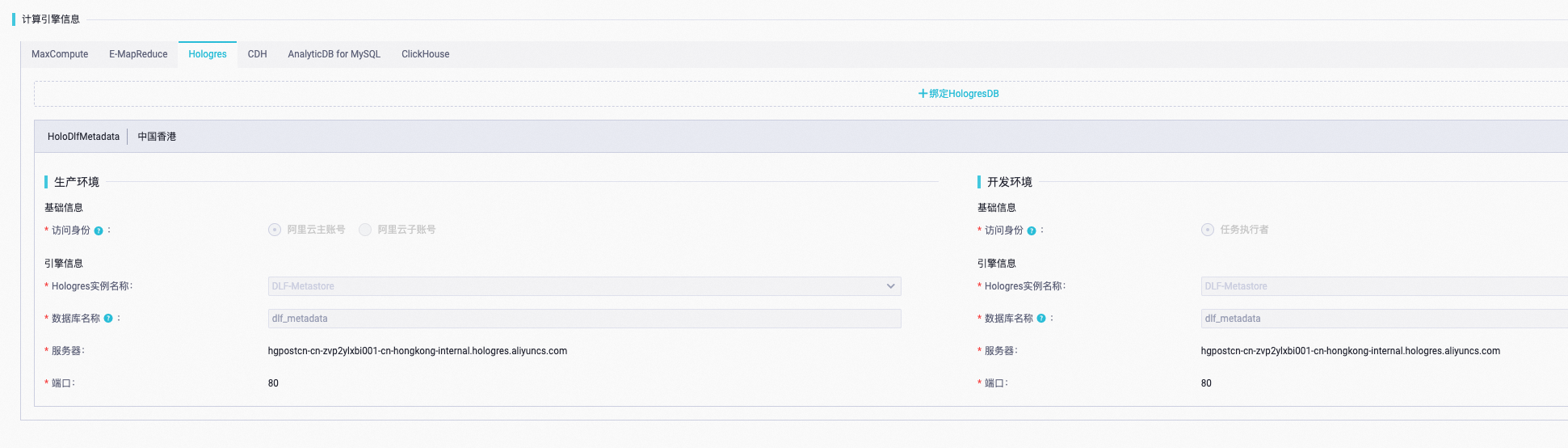Open help tooltip for development 数据库名称
This screenshot has width=1568, height=448.
[1041, 319]
